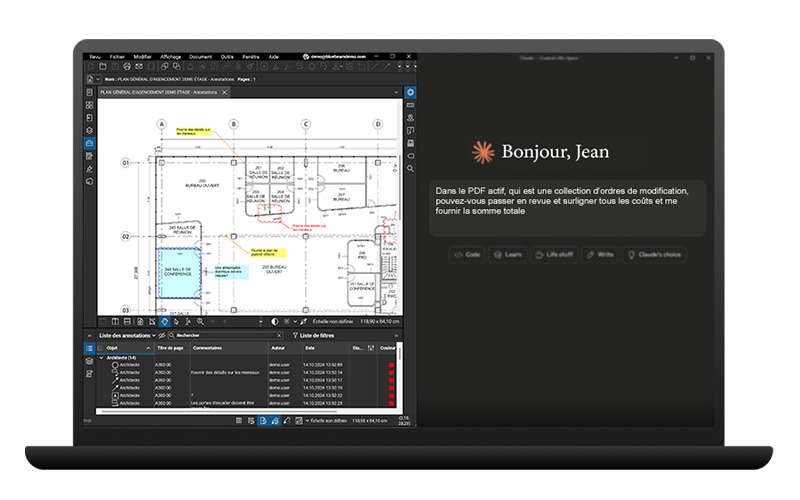Viewport: 800px width, 500px height.
Task: Click the Zoom tool below the document
Action: point(200,321)
